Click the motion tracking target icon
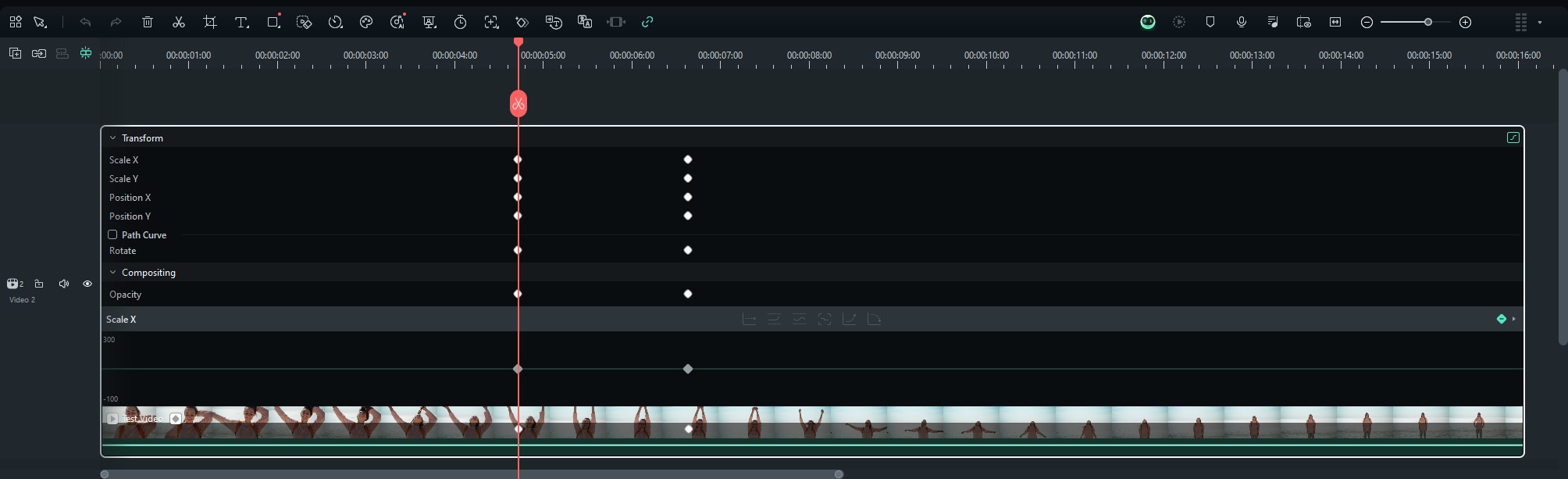The width and height of the screenshot is (1568, 479). pos(491,22)
